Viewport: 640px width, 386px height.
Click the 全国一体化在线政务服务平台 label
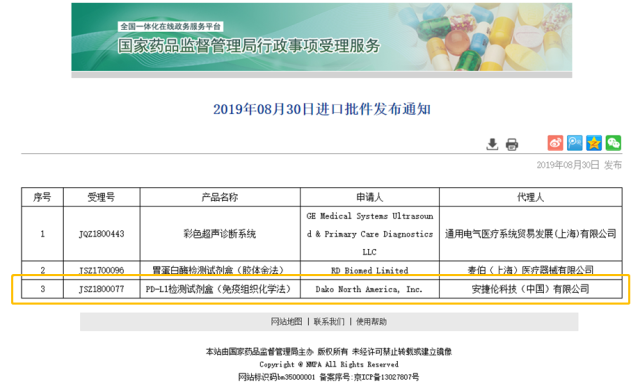pyautogui.click(x=171, y=27)
